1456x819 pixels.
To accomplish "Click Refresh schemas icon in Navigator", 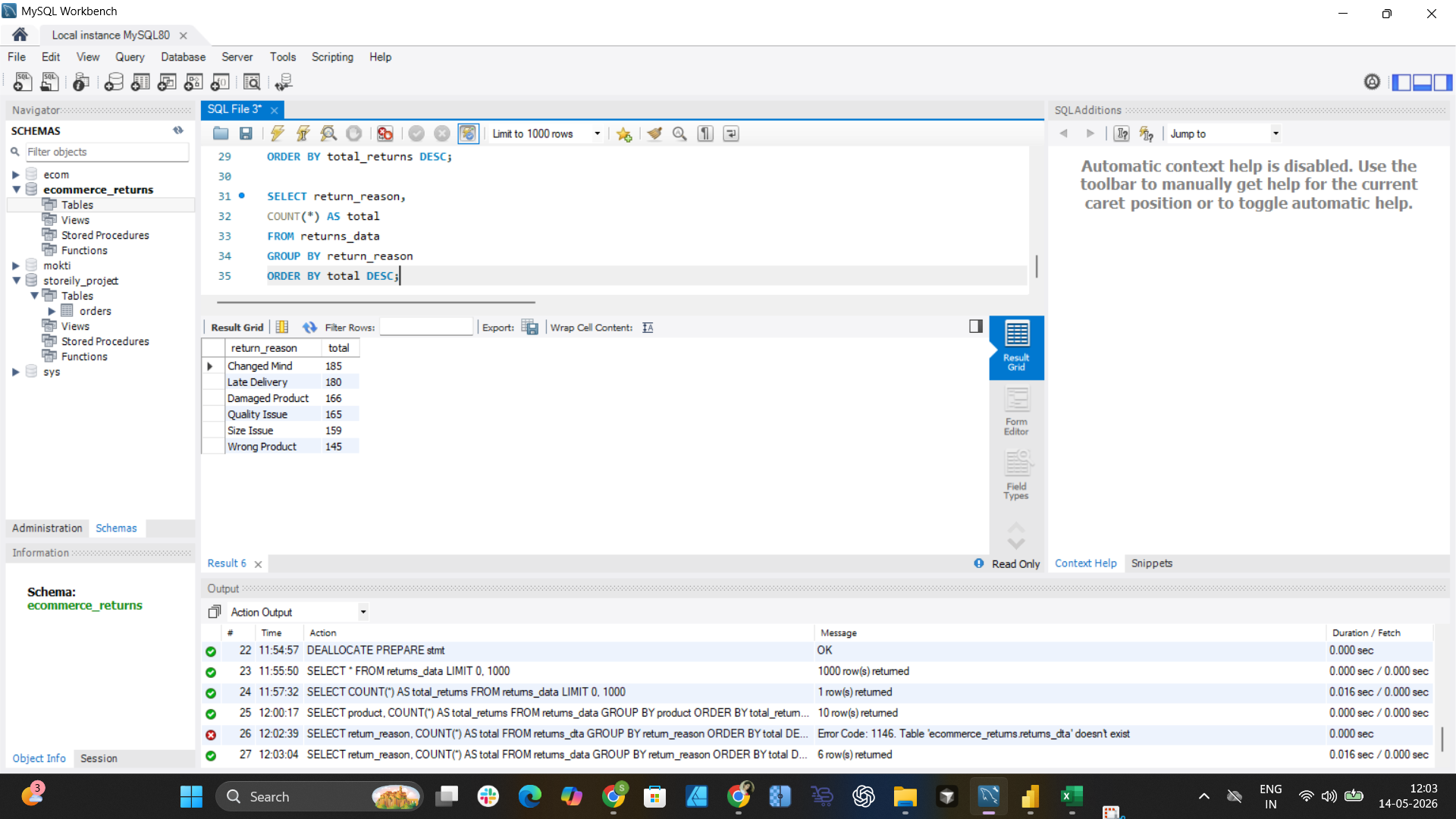I will (178, 130).
